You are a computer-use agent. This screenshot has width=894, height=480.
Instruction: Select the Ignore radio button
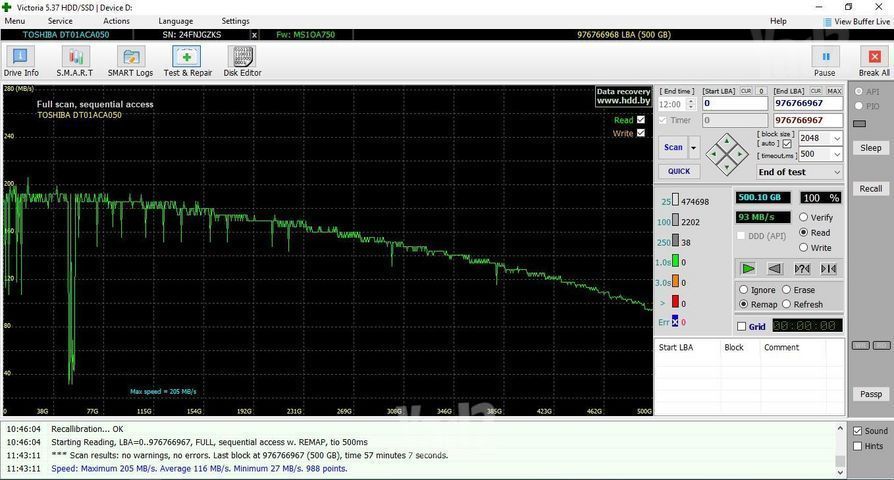pos(743,290)
